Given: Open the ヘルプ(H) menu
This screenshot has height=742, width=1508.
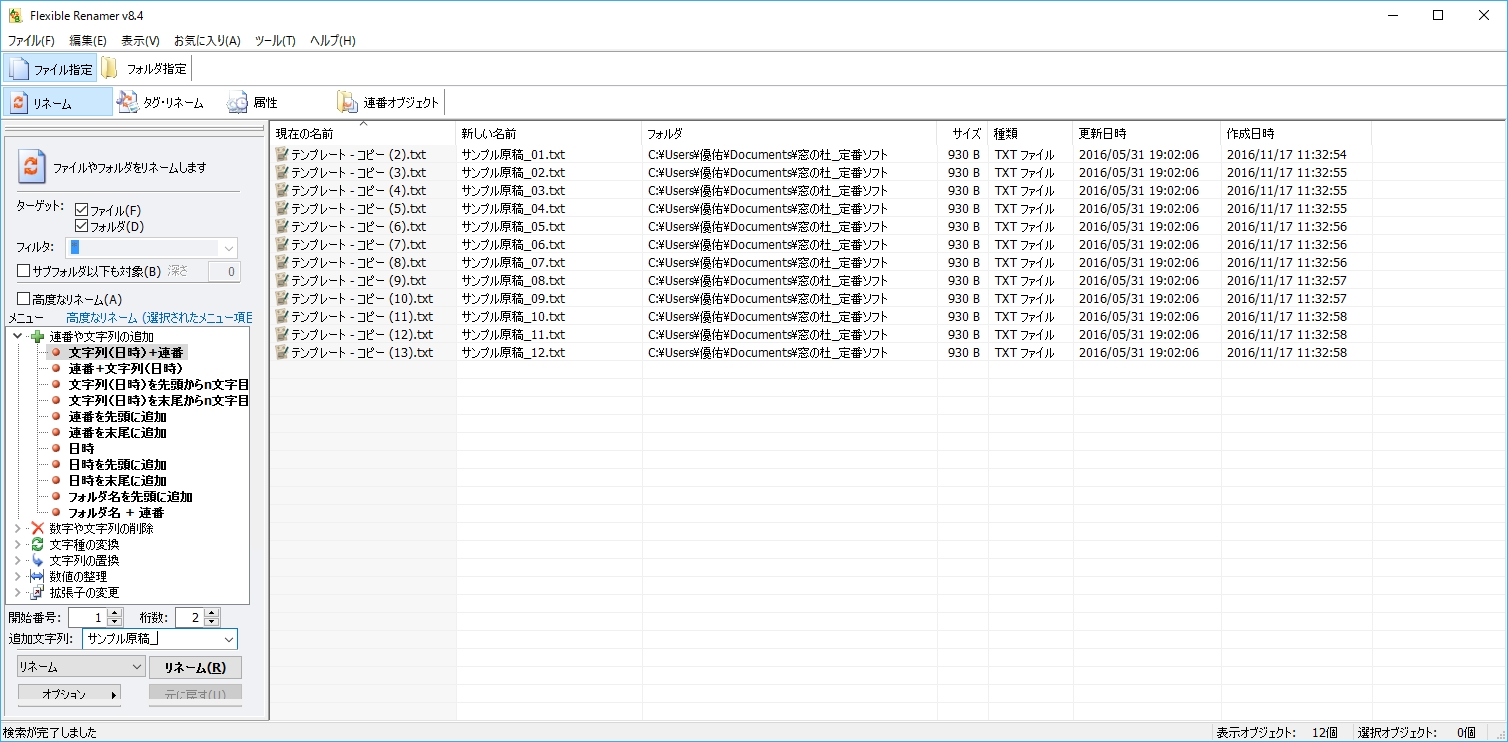Looking at the screenshot, I should (x=332, y=41).
